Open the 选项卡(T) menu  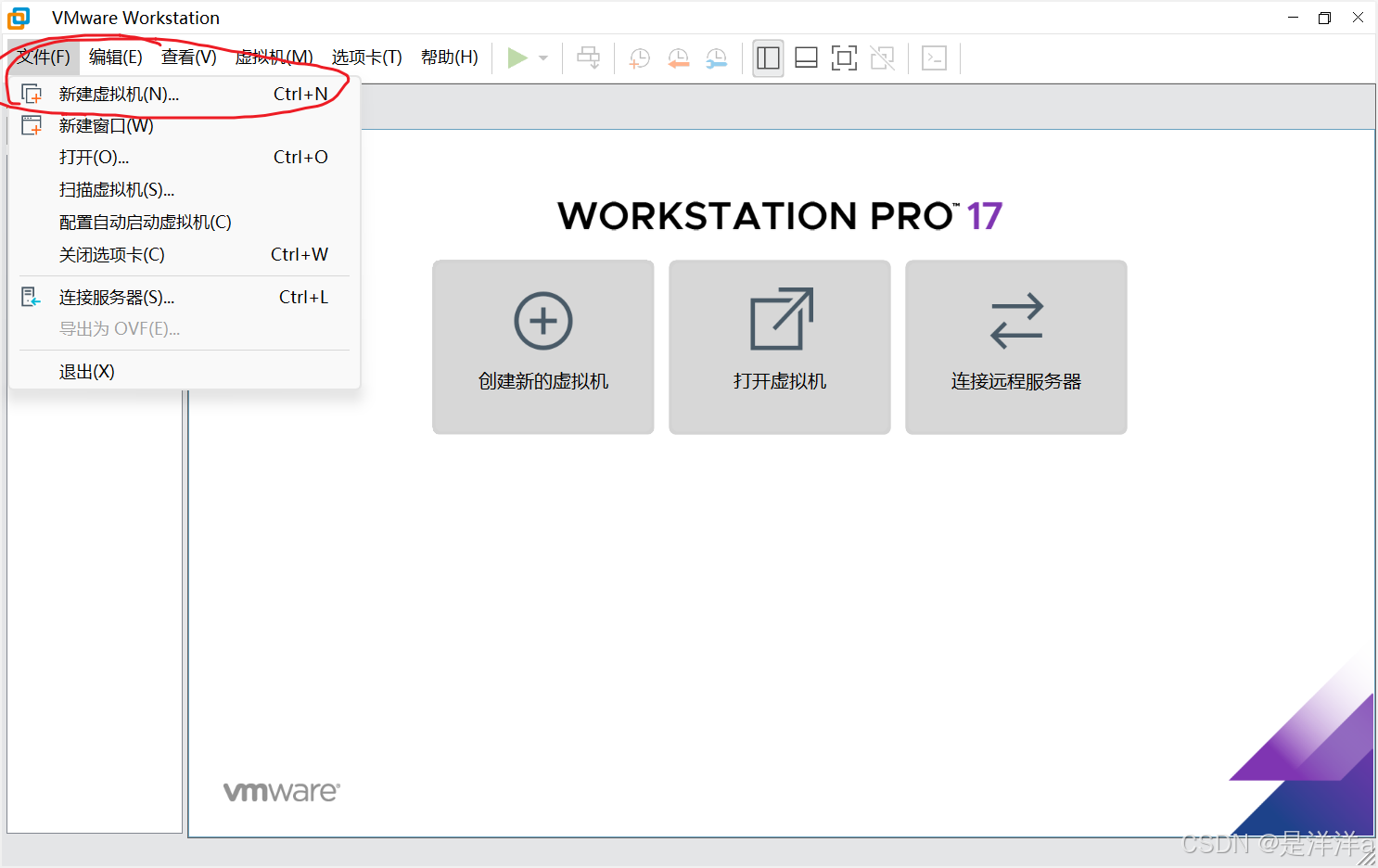click(367, 57)
